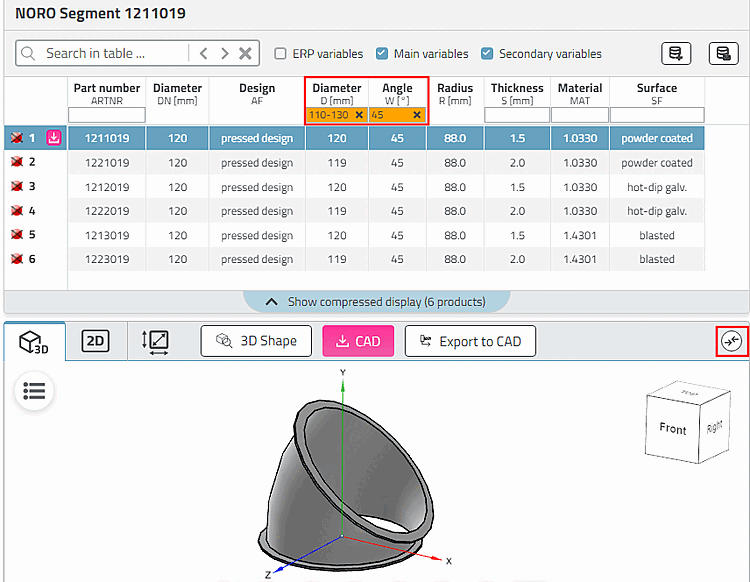This screenshot has width=750, height=582.
Task: Click the crossed-out icon in row 3
Action: pos(17,186)
